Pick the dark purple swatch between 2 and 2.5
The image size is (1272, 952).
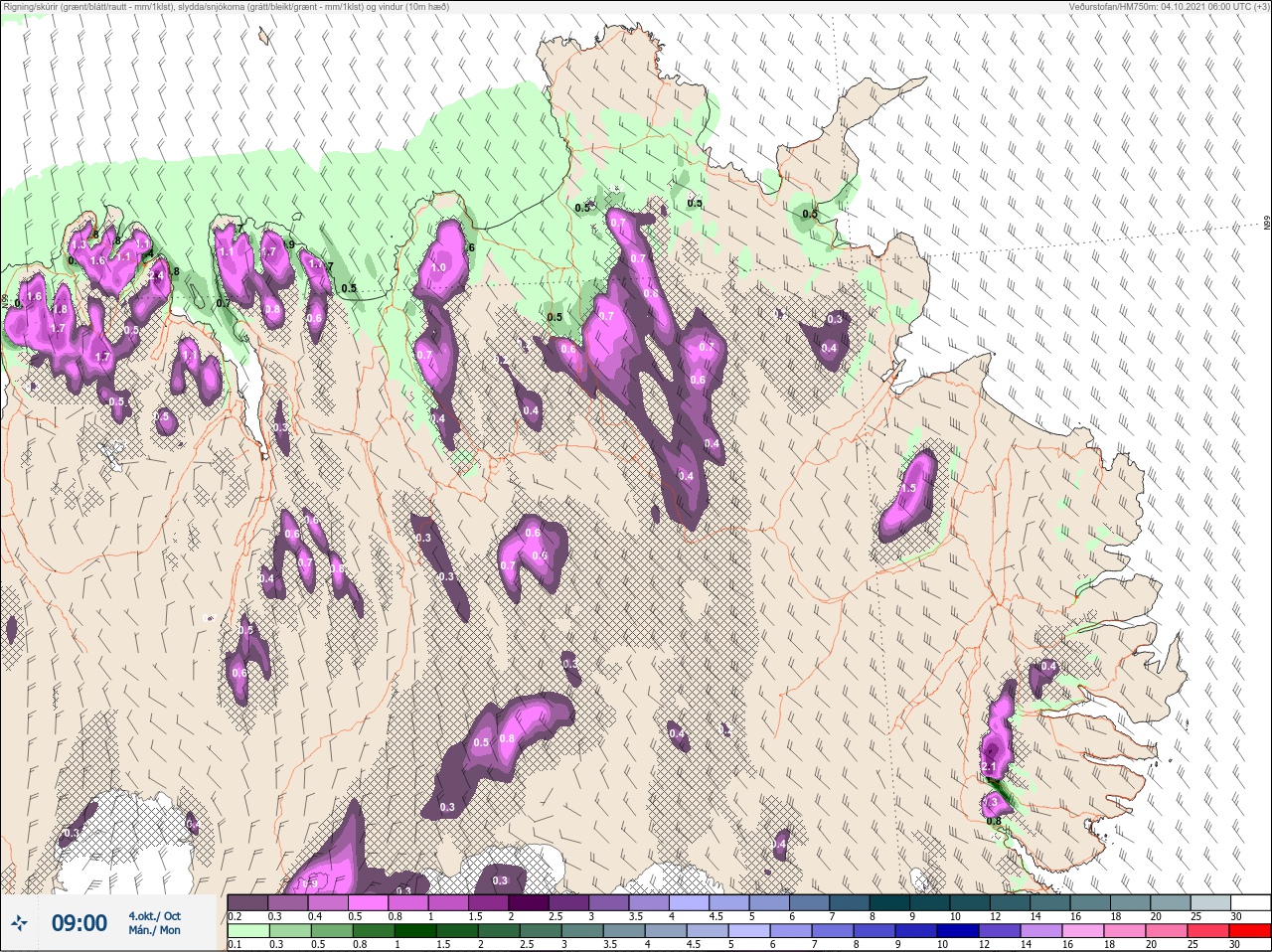(530, 902)
